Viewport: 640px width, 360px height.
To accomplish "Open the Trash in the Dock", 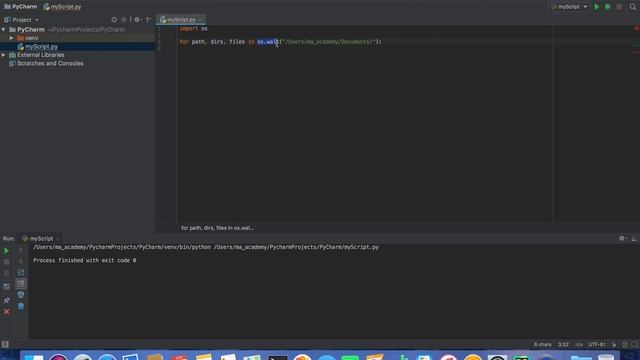I will [x=606, y=358].
